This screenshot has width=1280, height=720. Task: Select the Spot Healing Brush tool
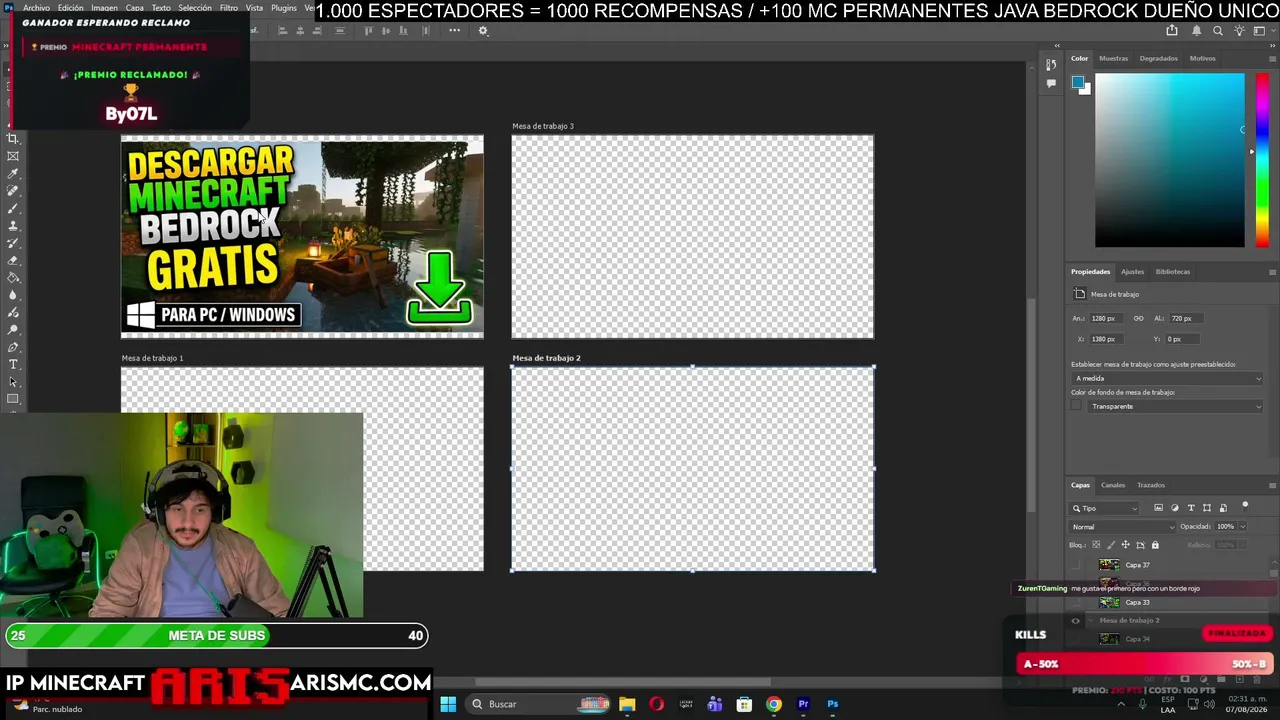coord(13,191)
